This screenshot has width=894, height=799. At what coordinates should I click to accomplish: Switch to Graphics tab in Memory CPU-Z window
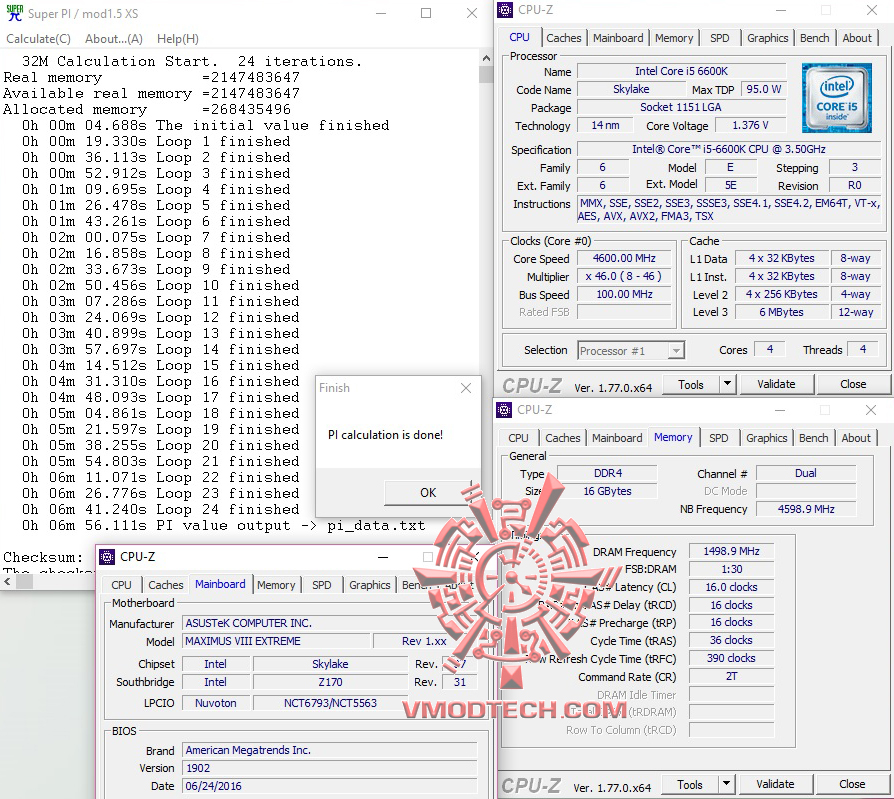(x=766, y=438)
